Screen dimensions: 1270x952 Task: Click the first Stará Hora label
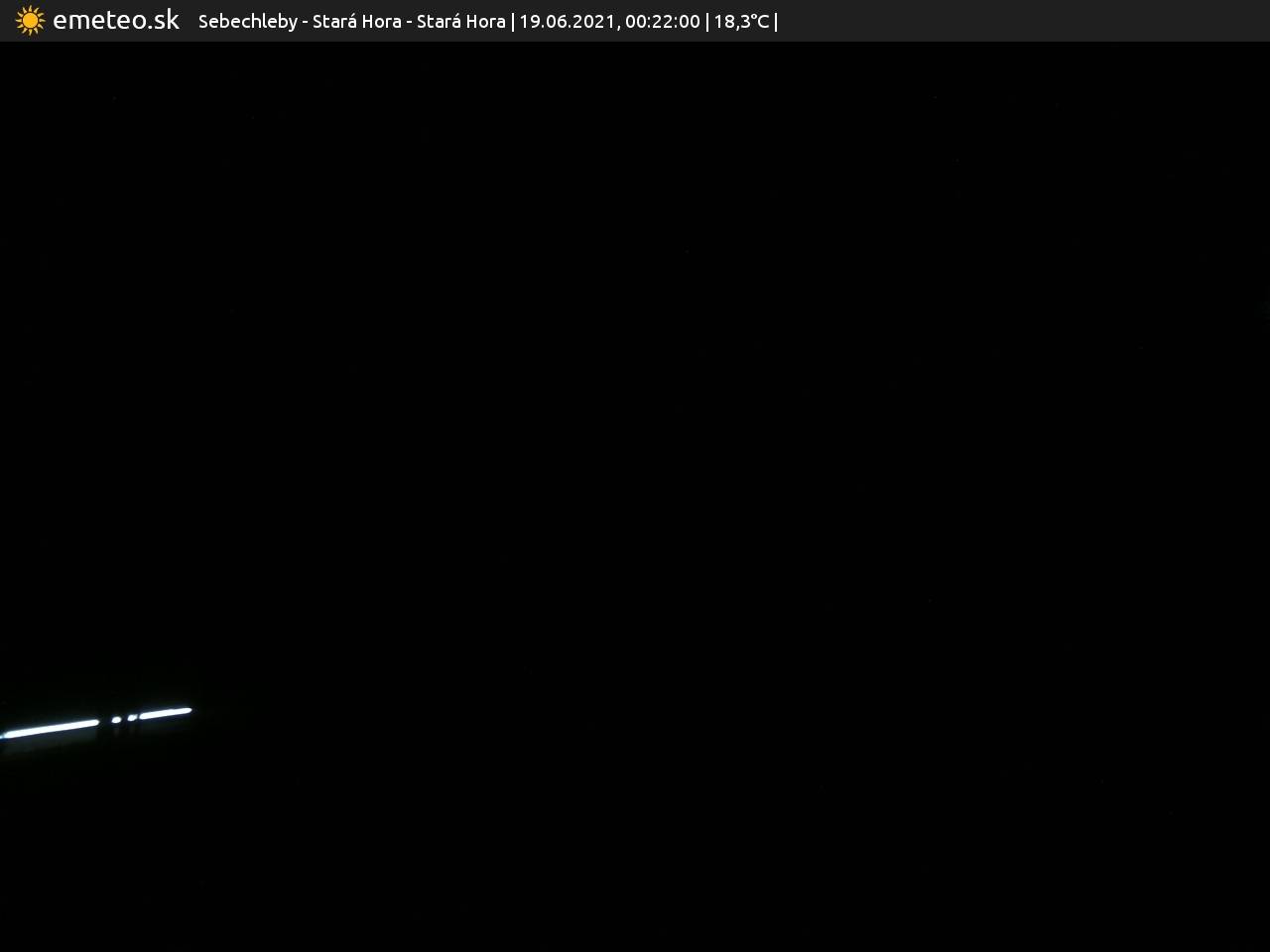point(356,22)
